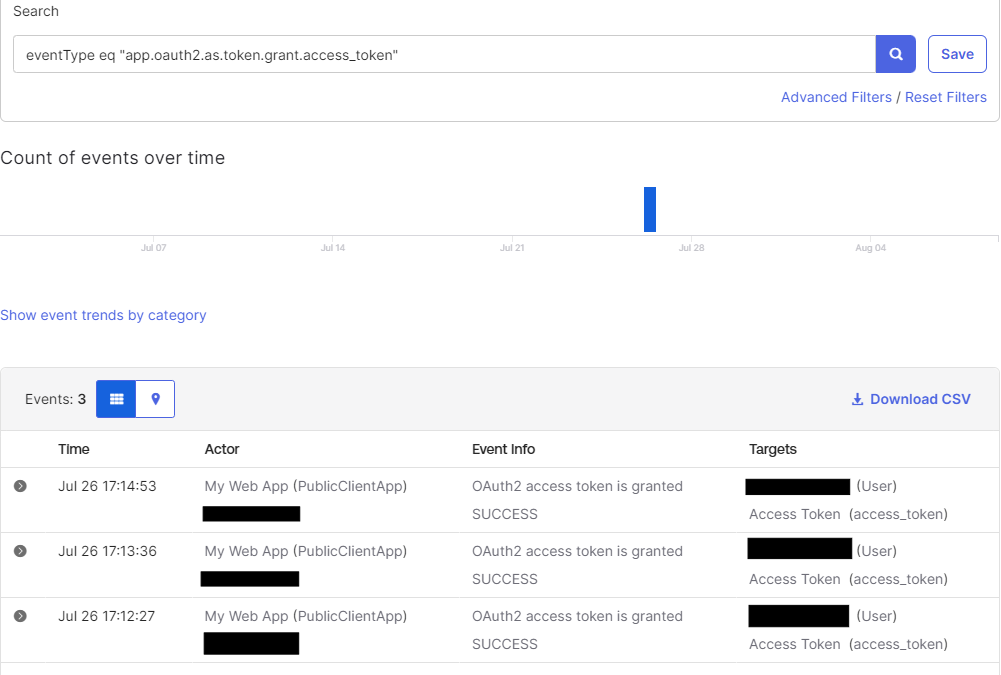Select the blue bar in the events histogram
1001x675 pixels.
[650, 209]
